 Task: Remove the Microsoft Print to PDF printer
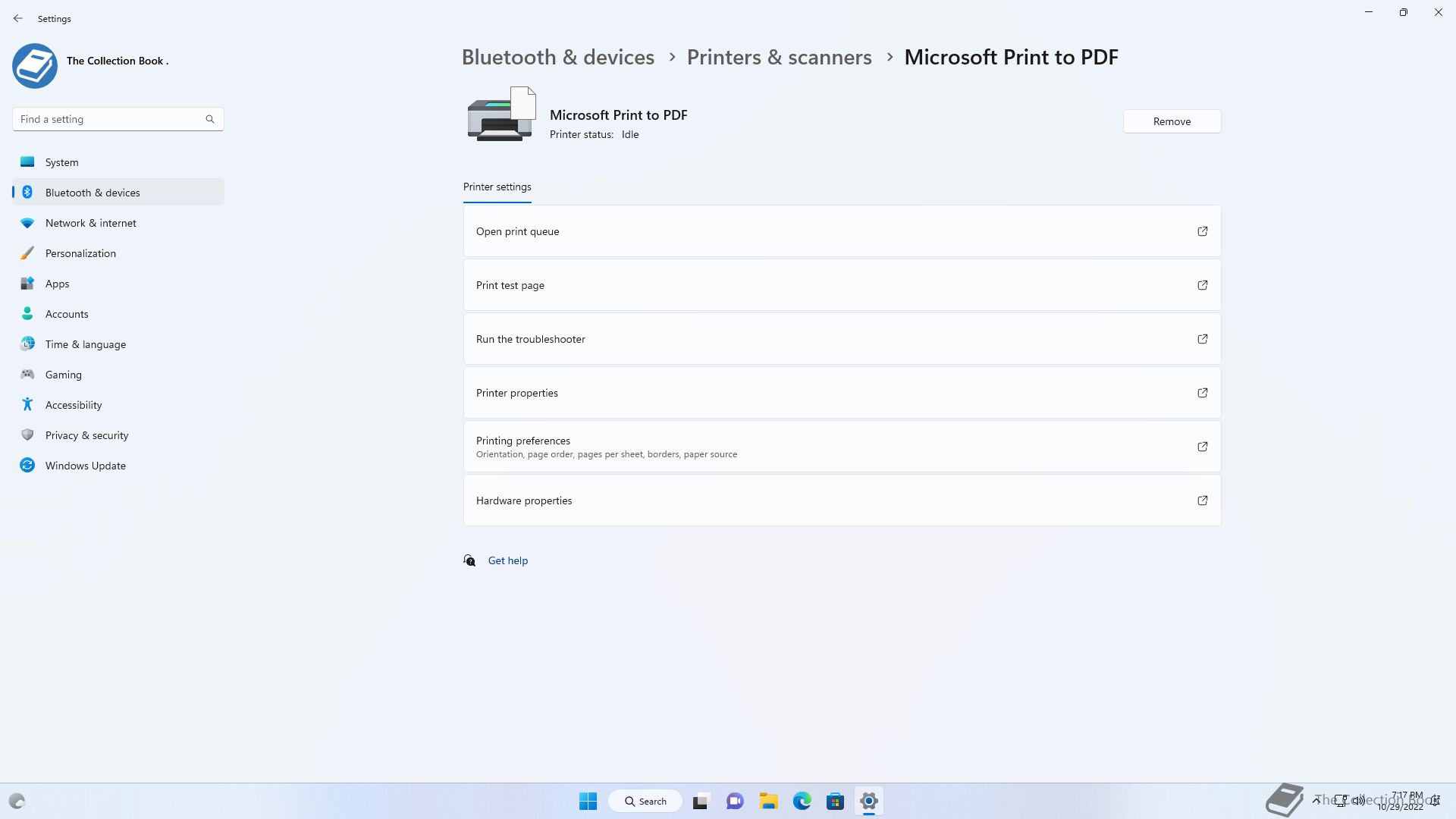[x=1172, y=121]
